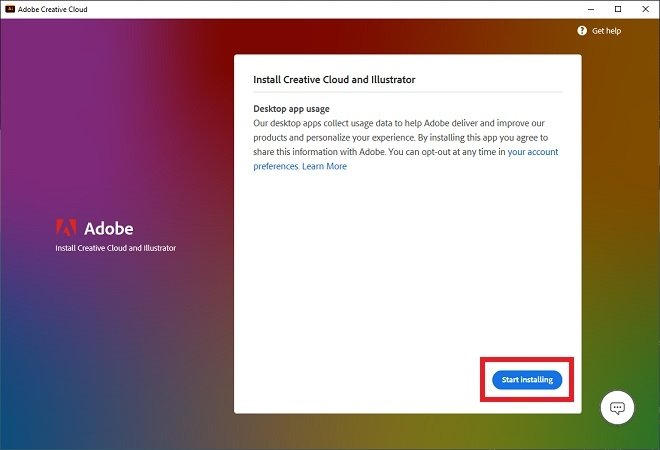
Task: Open the chat support bubble icon
Action: point(617,407)
